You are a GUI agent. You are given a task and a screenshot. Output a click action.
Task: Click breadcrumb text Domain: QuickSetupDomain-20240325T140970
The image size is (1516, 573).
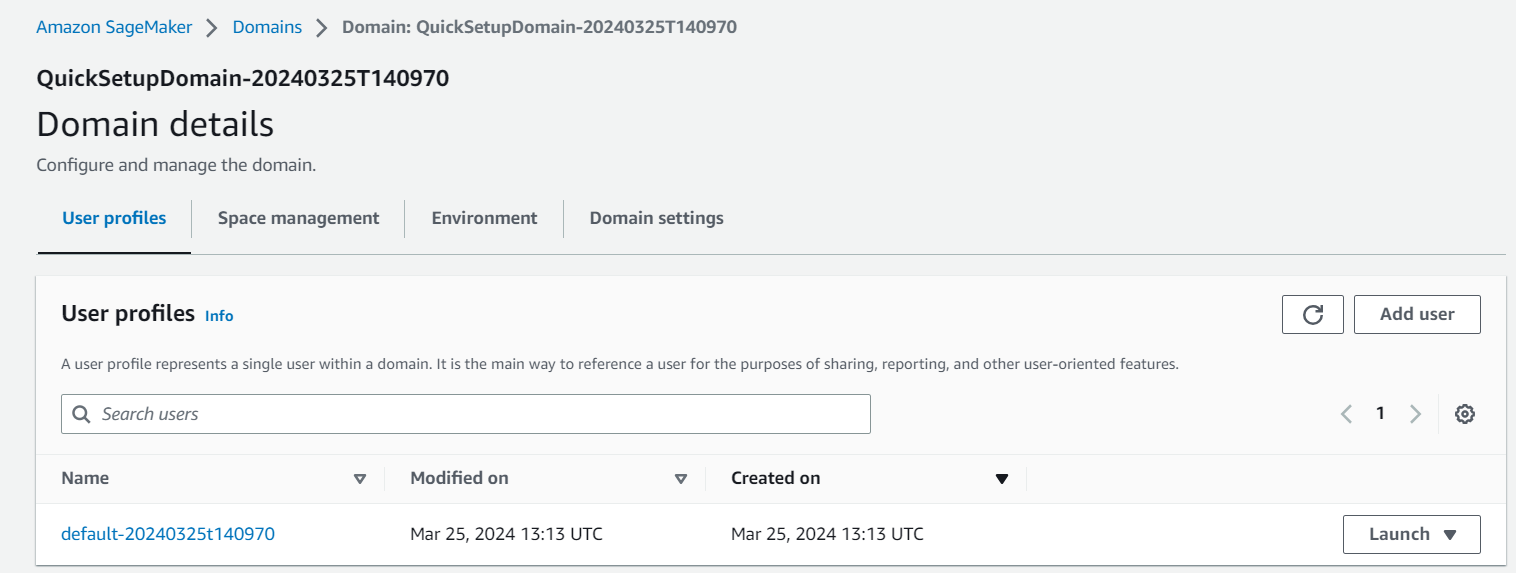pyautogui.click(x=539, y=27)
